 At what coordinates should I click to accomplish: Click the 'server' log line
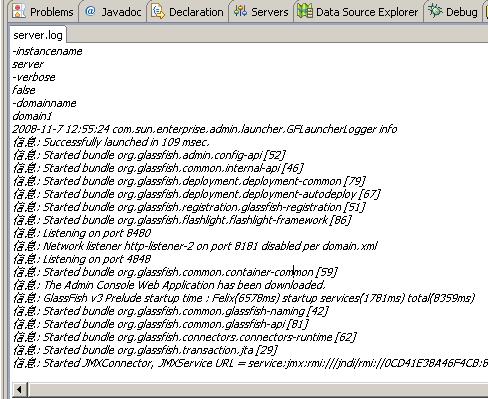coord(28,64)
